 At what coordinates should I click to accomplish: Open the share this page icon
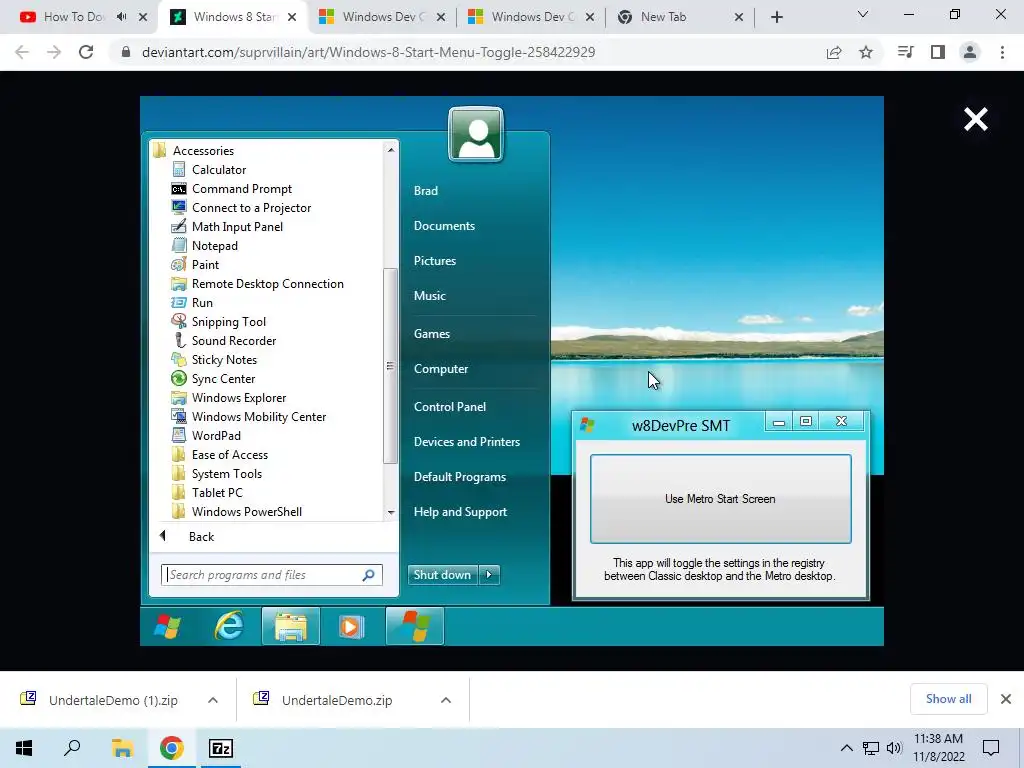pyautogui.click(x=834, y=52)
